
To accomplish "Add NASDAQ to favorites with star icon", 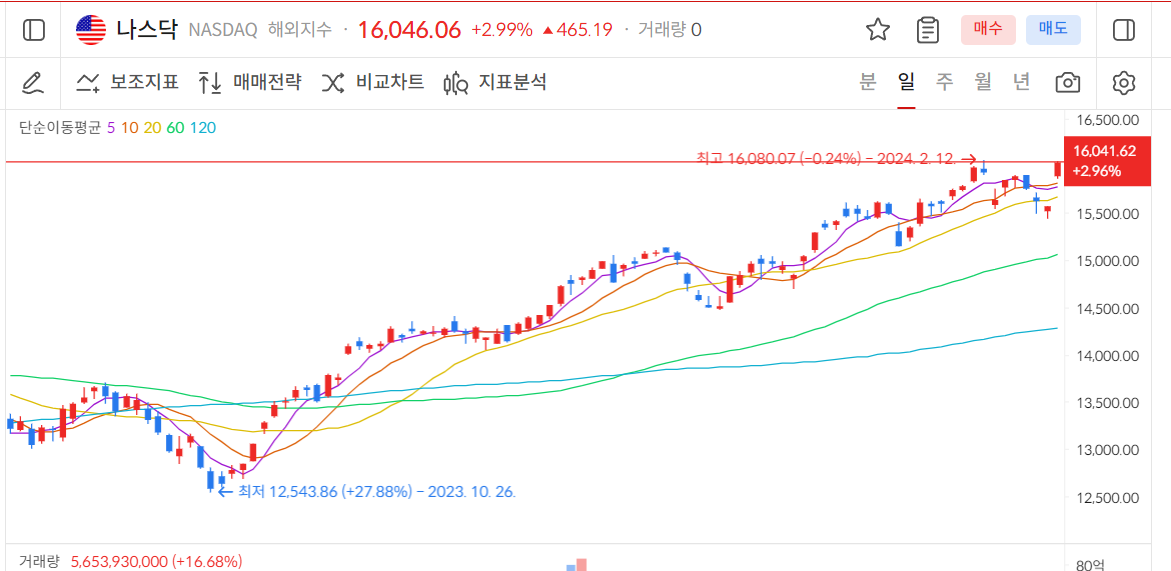I will (878, 30).
